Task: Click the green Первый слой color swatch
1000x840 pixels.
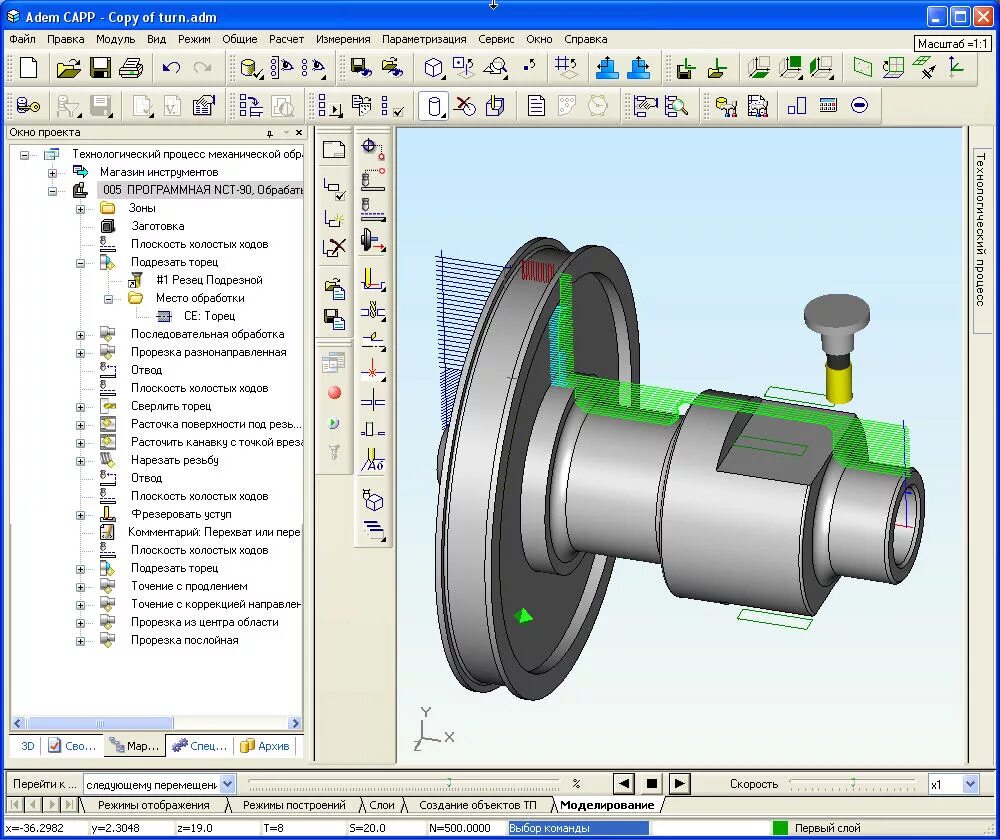Action: point(780,828)
